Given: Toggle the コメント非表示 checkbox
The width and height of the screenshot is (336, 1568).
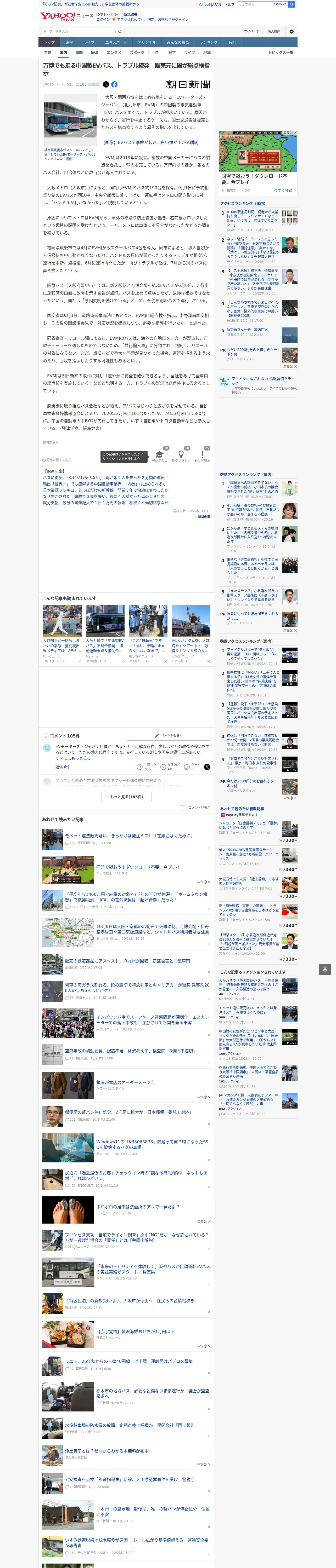Looking at the screenshot, I should 183,808.
